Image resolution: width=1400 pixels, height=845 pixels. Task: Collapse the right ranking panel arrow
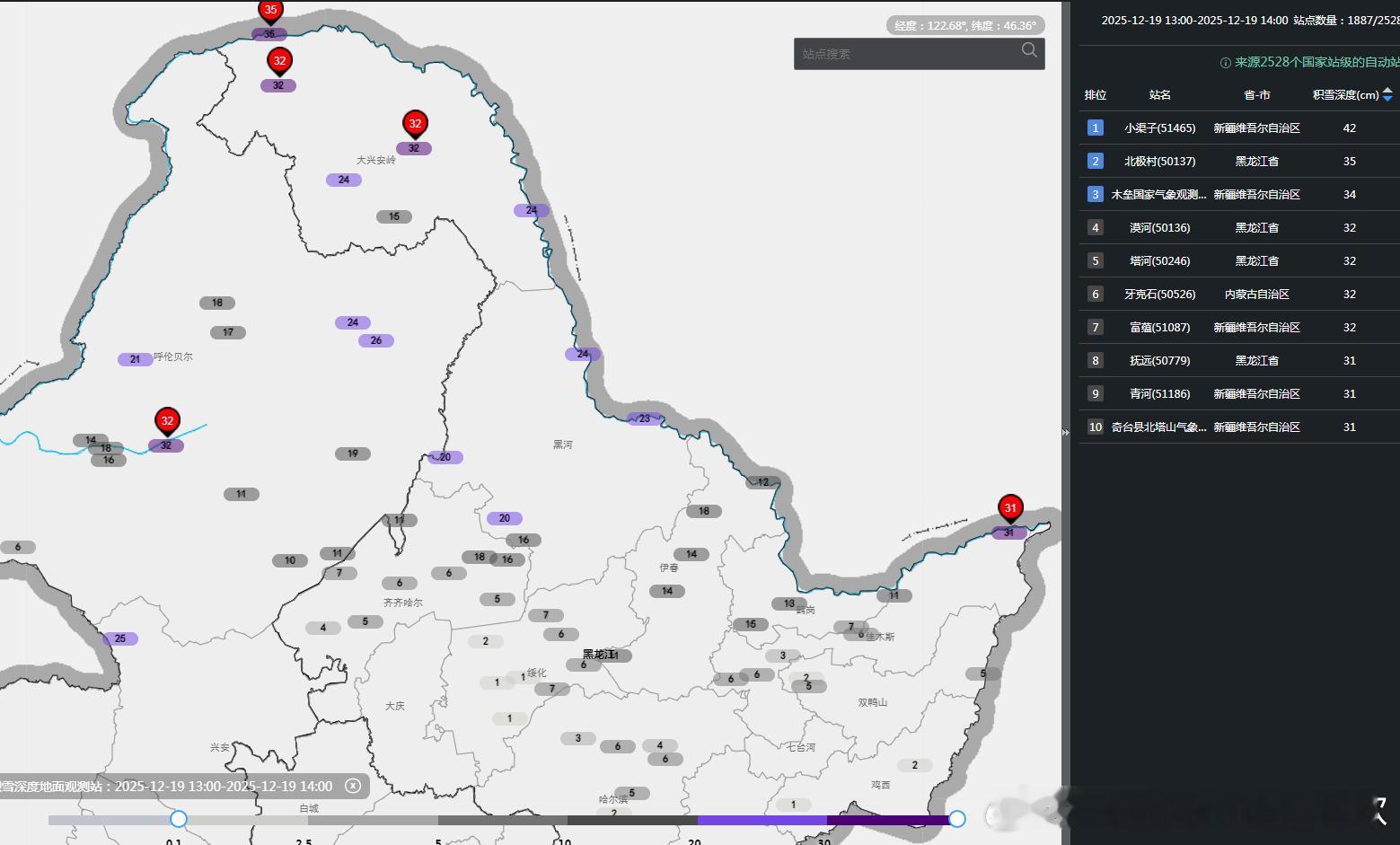coord(1065,433)
